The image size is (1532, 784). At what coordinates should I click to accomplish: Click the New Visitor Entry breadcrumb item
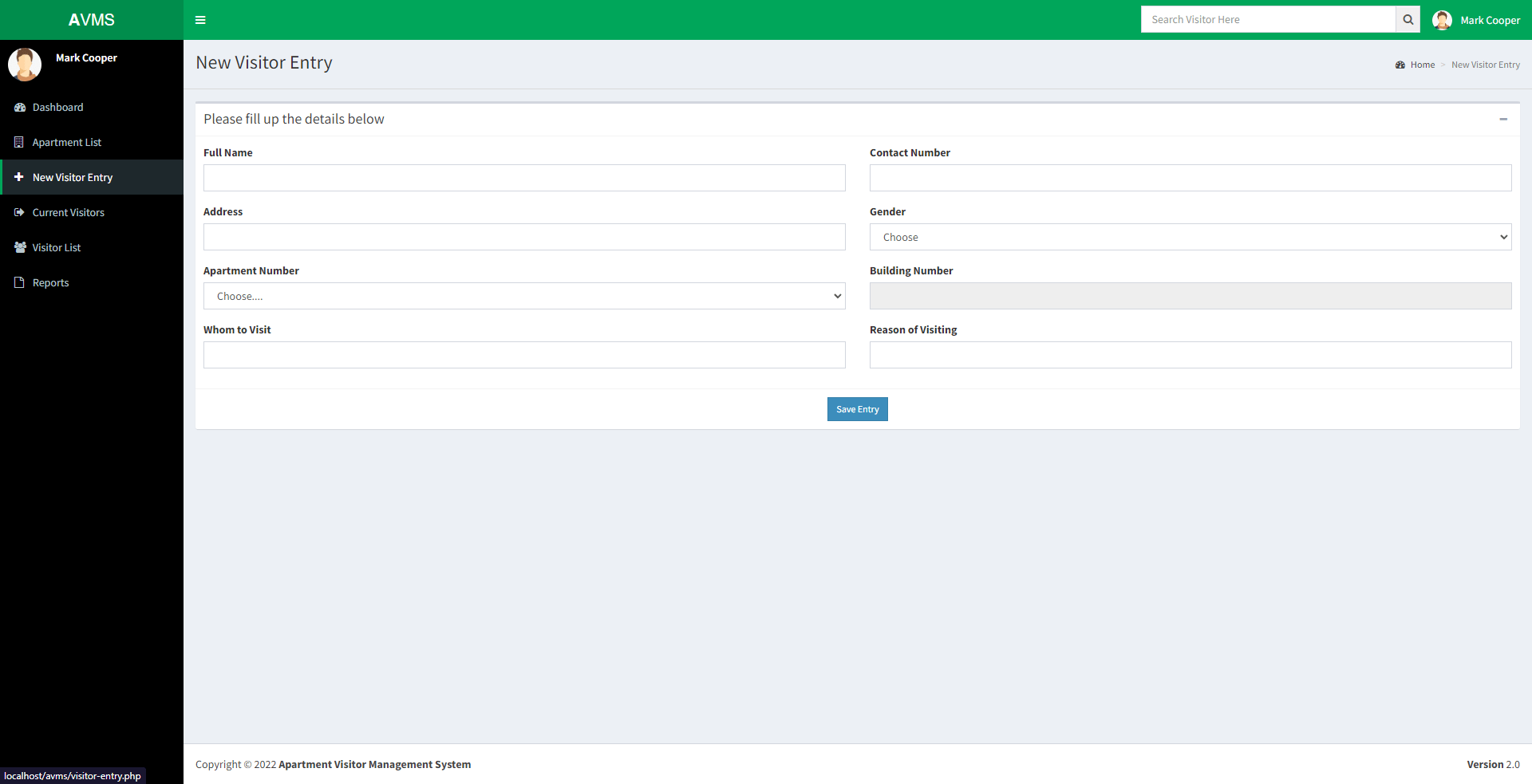click(1485, 65)
